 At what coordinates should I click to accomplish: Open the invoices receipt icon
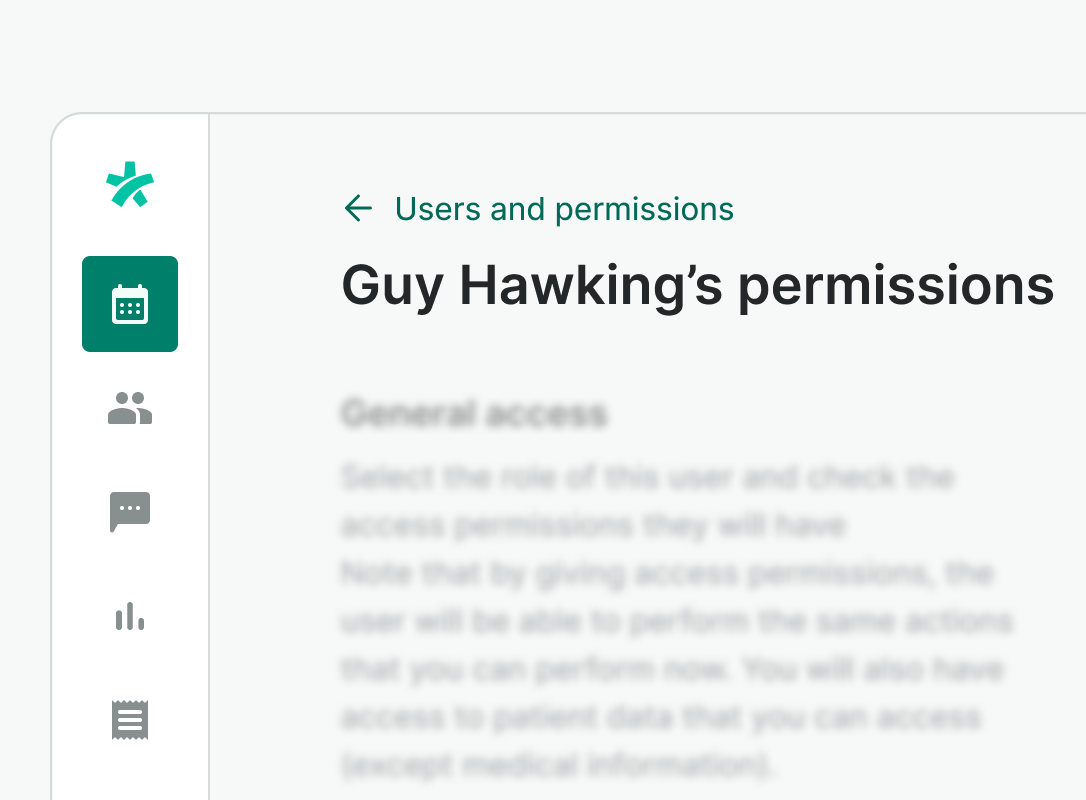tap(130, 720)
